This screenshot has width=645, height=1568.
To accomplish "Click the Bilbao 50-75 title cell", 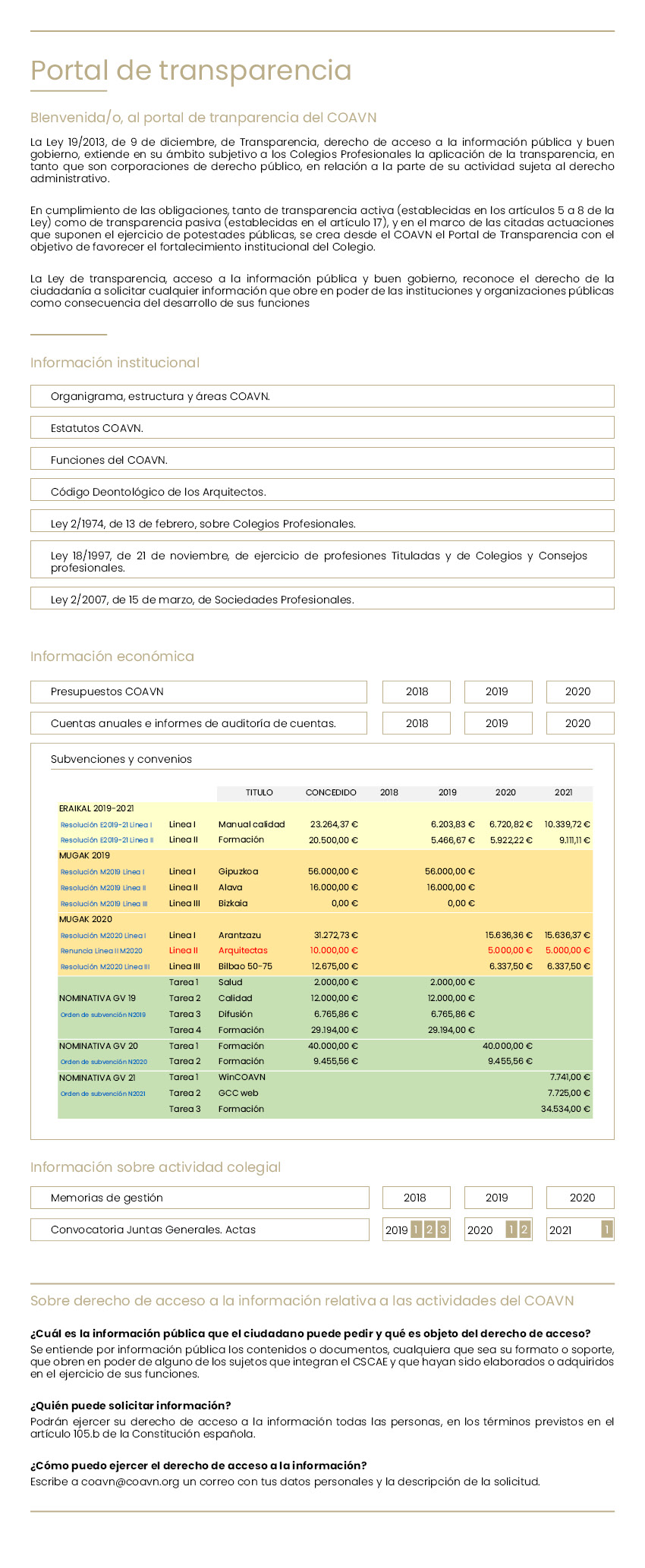I will [x=245, y=966].
